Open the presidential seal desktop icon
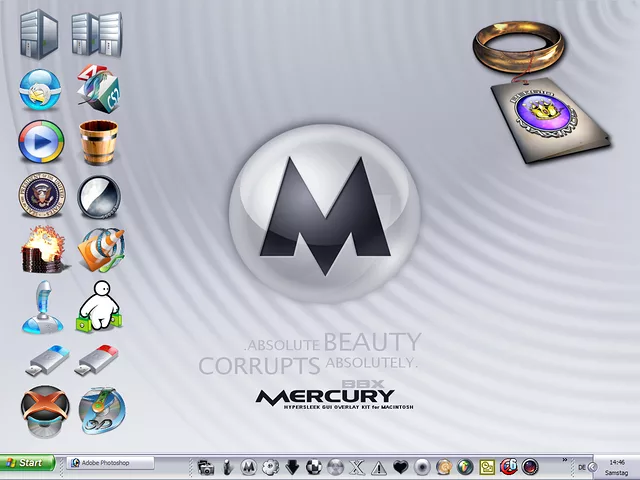This screenshot has width=640, height=480. (40, 196)
